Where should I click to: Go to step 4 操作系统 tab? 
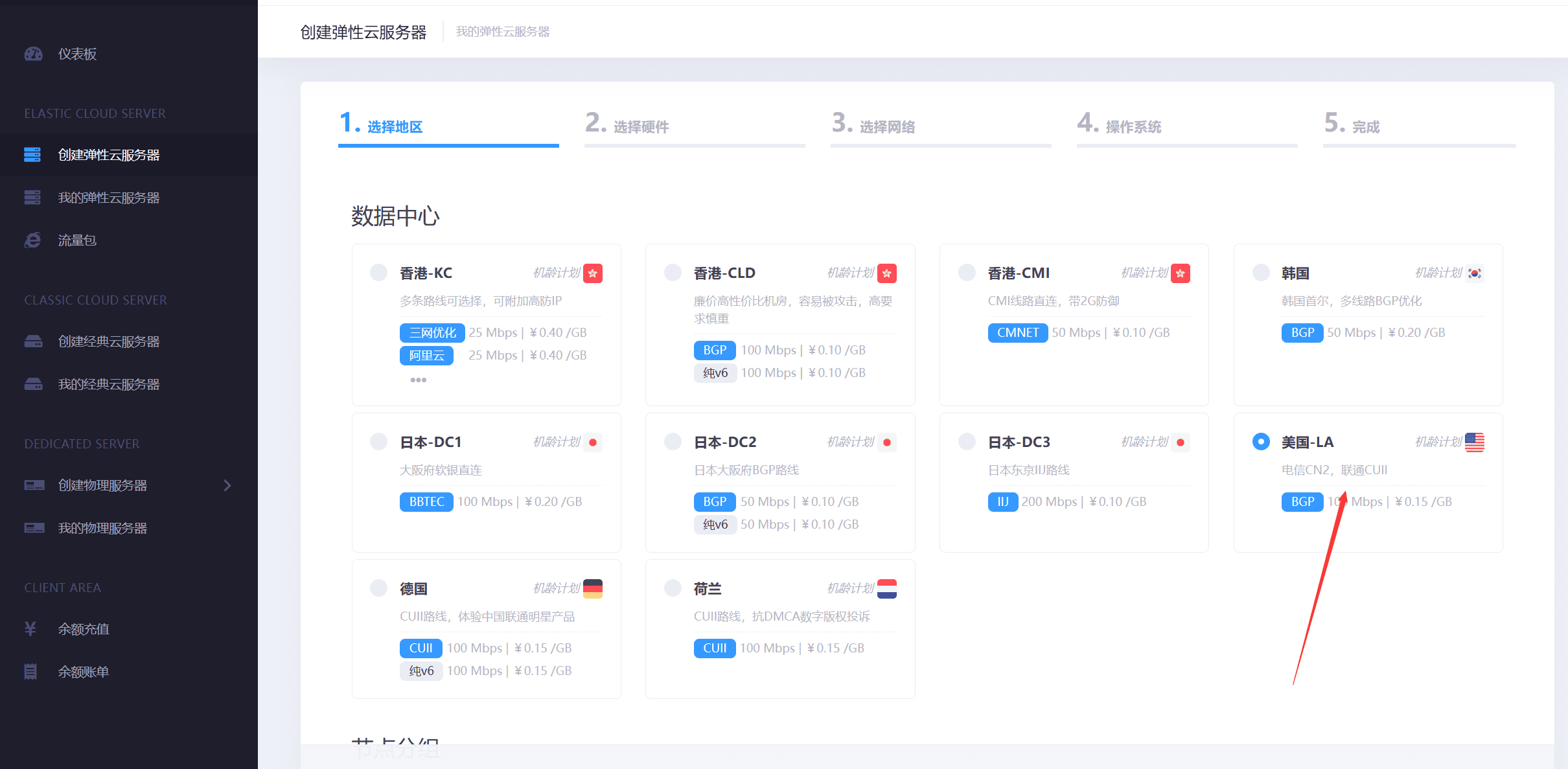(1187, 127)
